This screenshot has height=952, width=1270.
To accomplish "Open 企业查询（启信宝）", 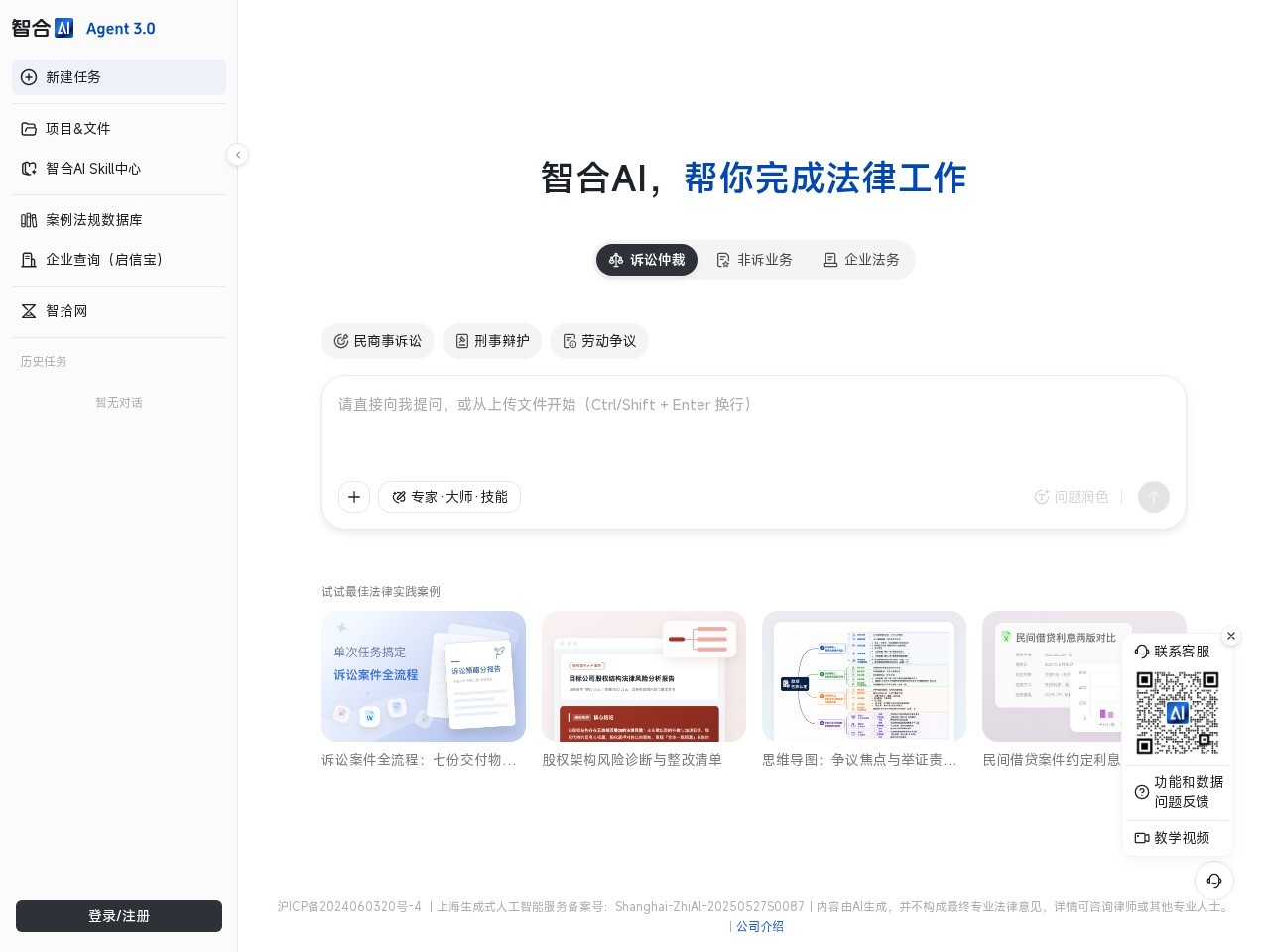I will [119, 260].
